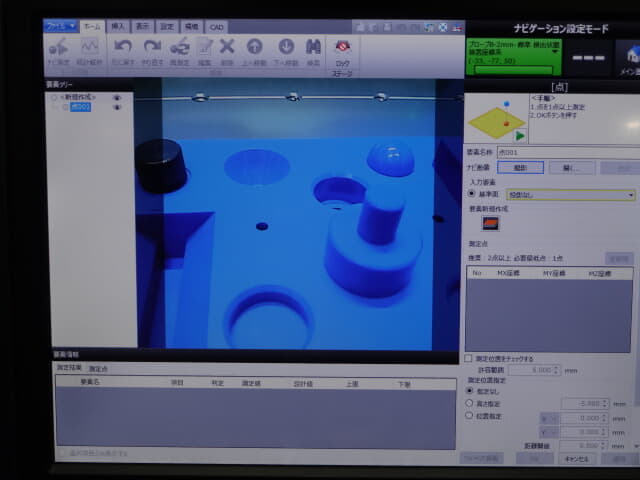Toggle eye icon of highlighted point tree row
640x480 pixels.
coord(117,107)
